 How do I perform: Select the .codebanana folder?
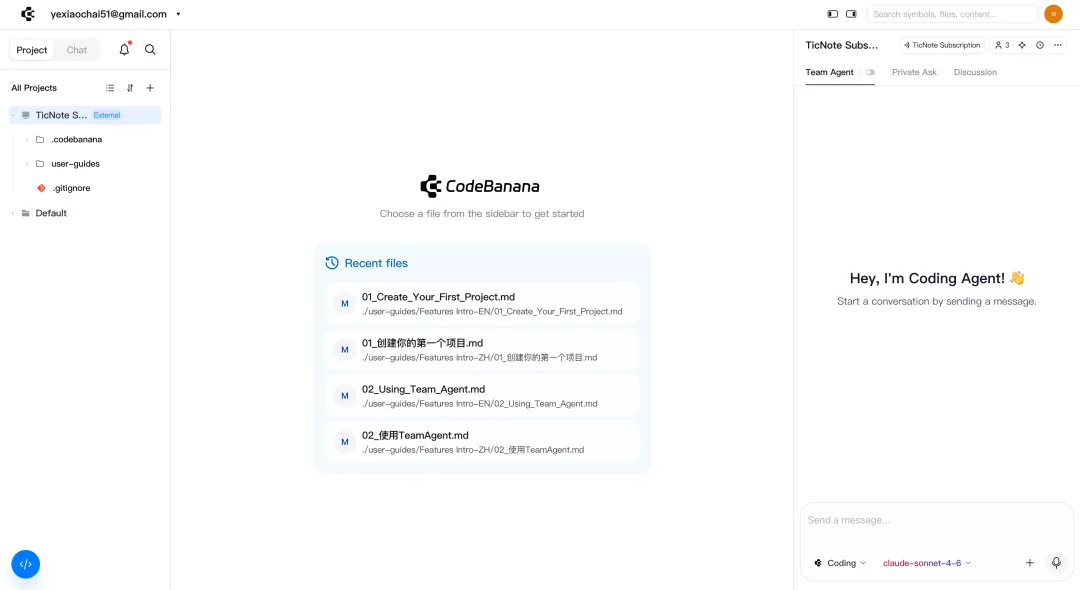point(76,139)
